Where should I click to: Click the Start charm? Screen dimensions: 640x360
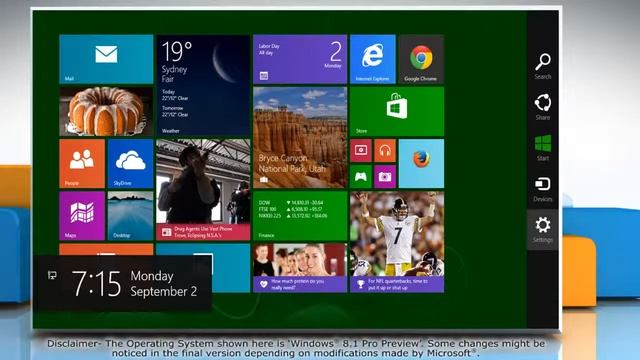click(x=543, y=148)
